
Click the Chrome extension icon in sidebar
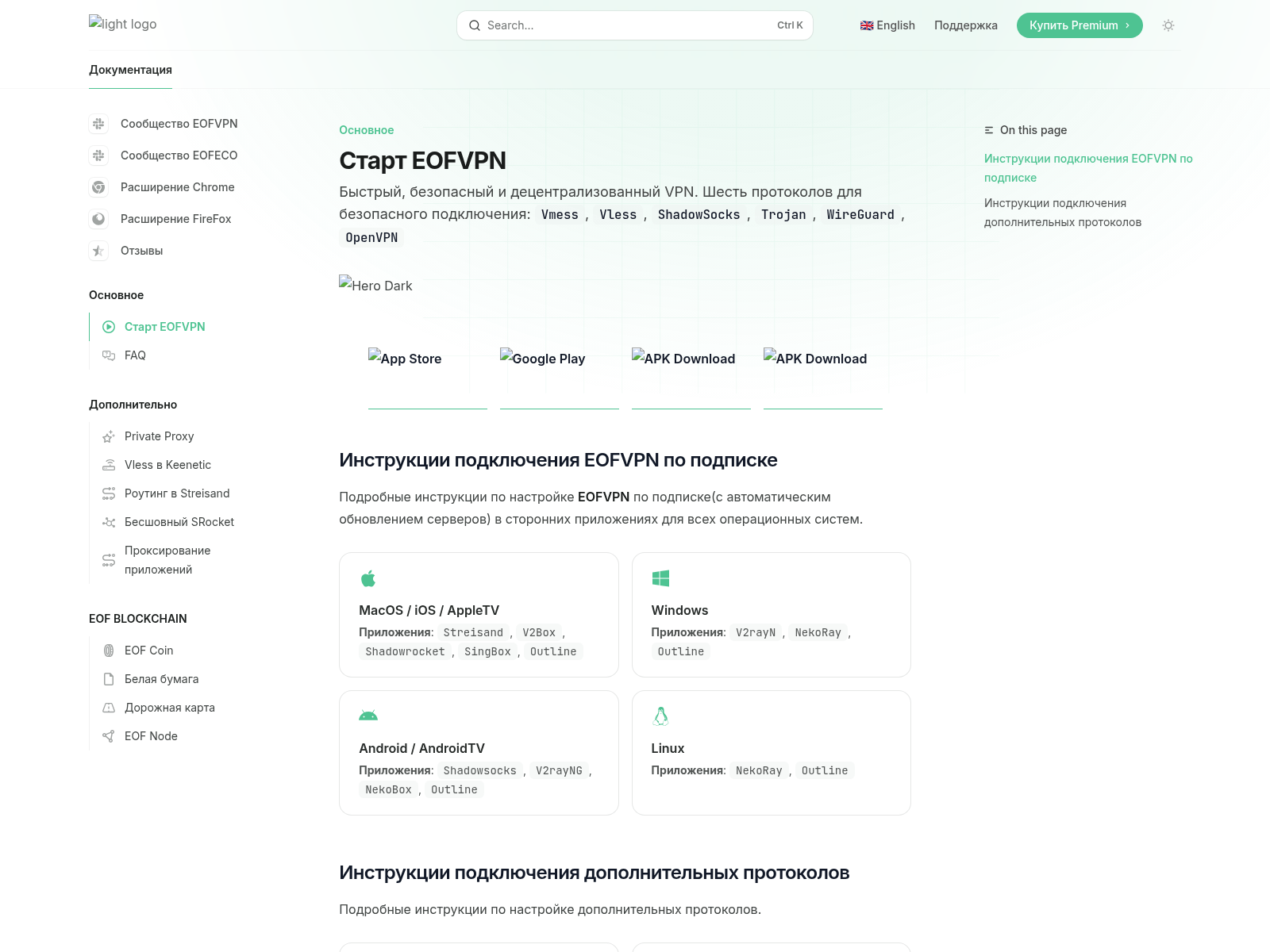coord(98,187)
